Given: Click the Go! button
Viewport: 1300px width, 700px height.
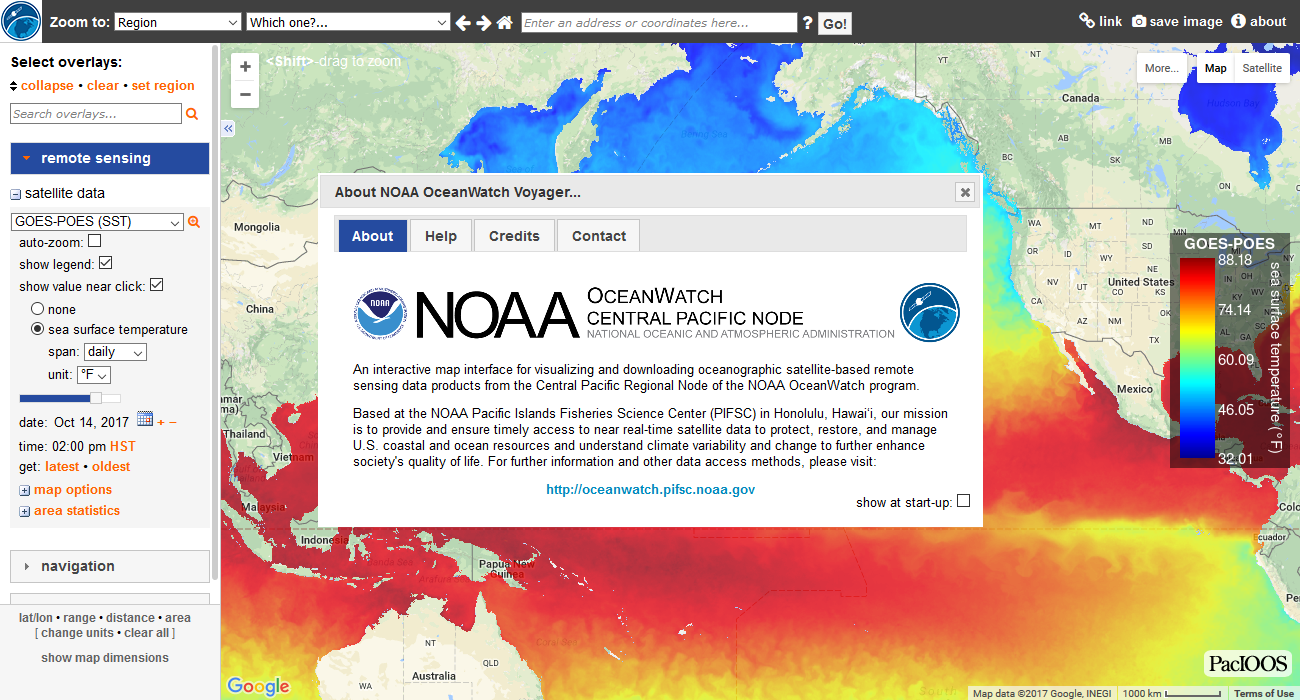Looking at the screenshot, I should 835,24.
